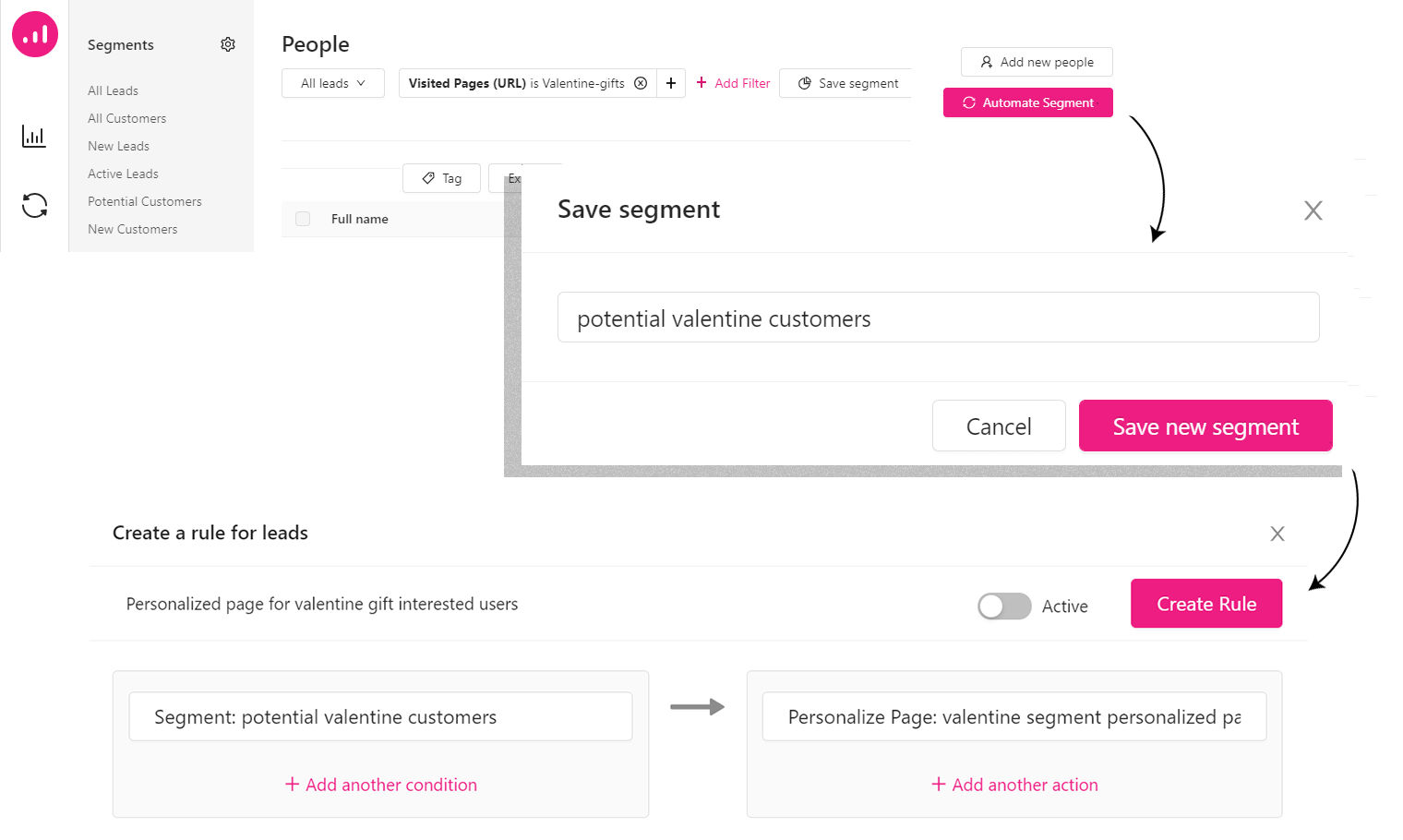Click the Create Rule button
The height and width of the screenshot is (840, 1403).
coord(1206,603)
